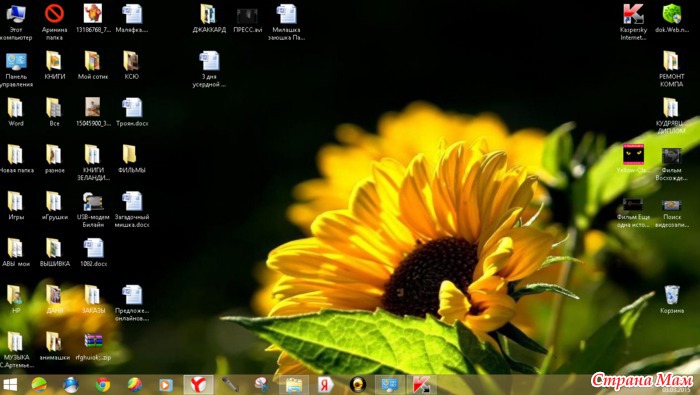This screenshot has height=395, width=700.
Task: Open the Панель управления shortcut
Action: (16, 69)
